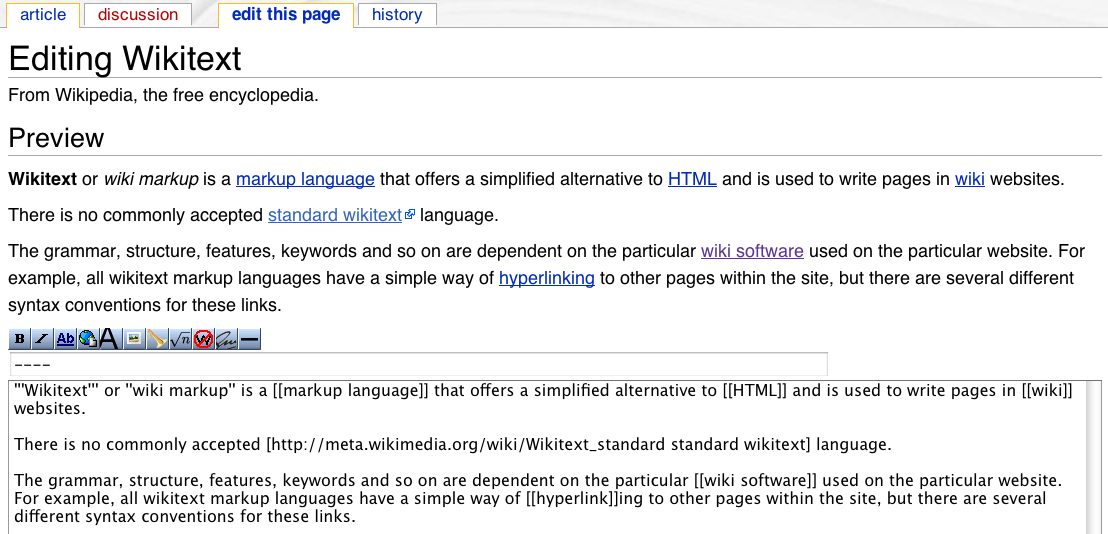Open the external link icon beside standard wikitext
The width and height of the screenshot is (1108, 534).
point(410,215)
